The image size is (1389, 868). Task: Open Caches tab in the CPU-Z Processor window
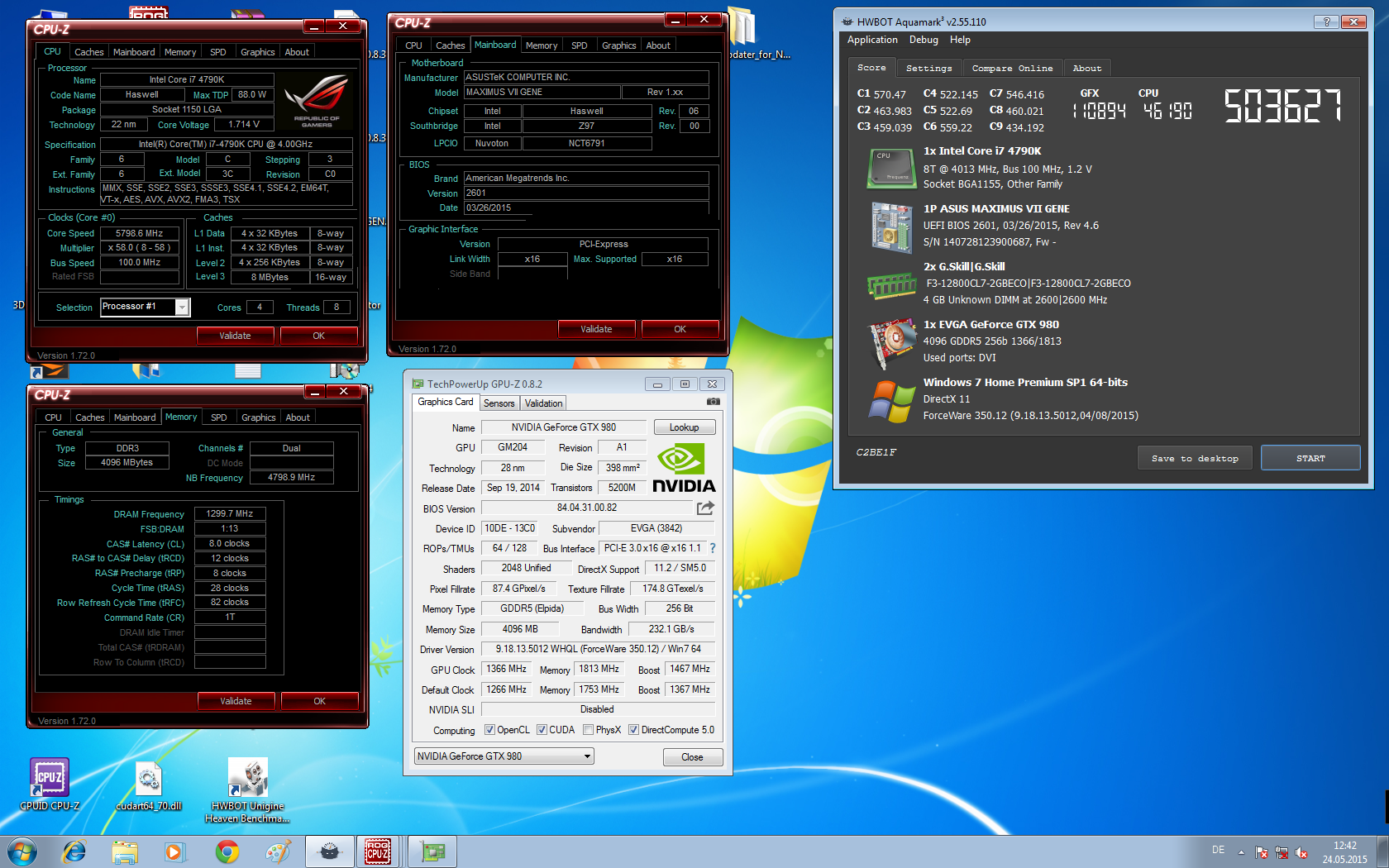89,52
